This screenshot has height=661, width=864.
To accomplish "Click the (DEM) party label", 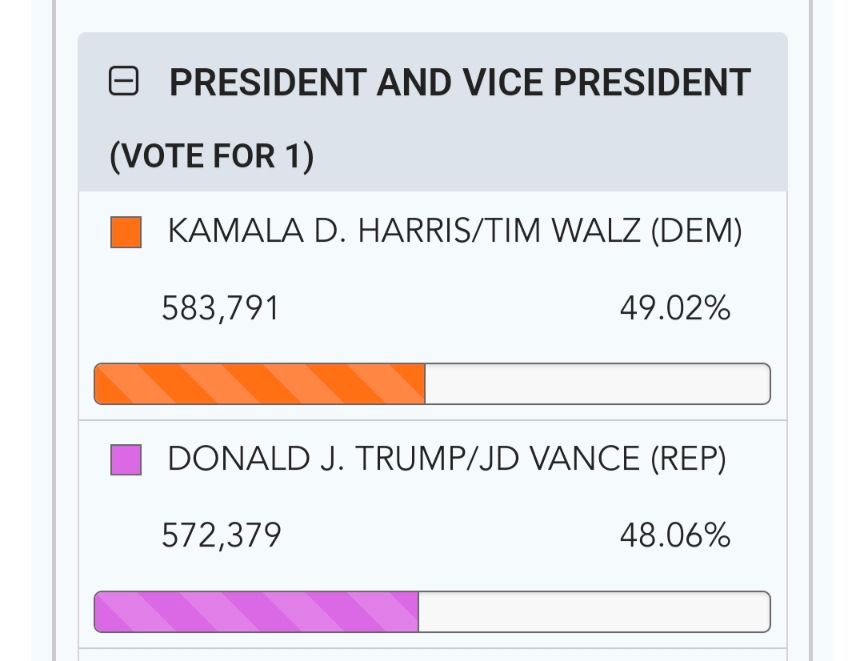I will tap(696, 232).
